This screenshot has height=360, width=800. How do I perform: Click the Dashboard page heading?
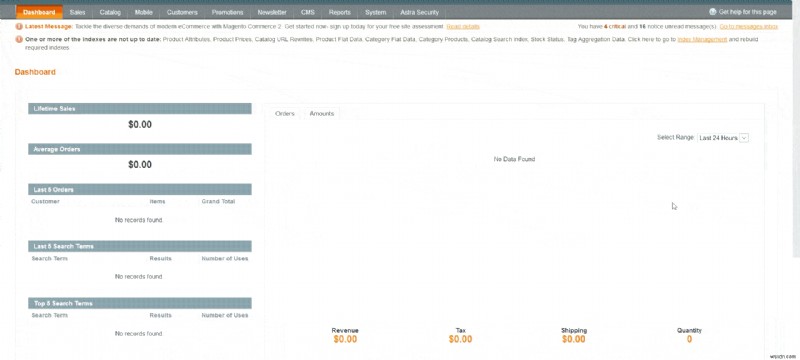[x=35, y=72]
